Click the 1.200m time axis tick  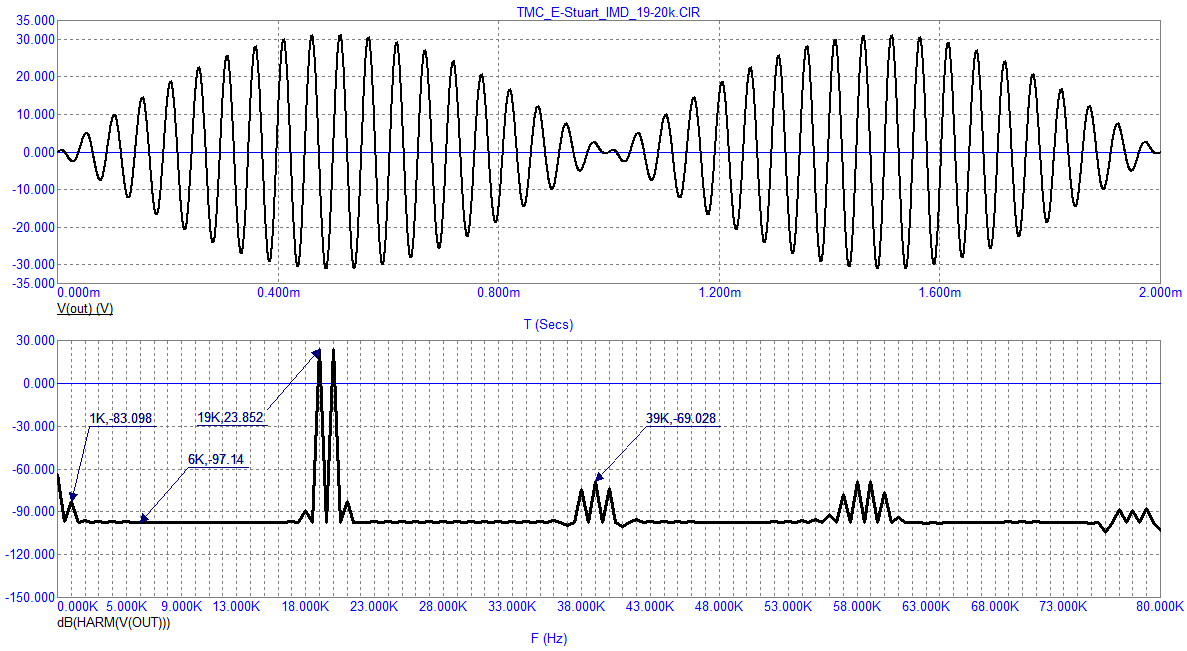pos(719,292)
